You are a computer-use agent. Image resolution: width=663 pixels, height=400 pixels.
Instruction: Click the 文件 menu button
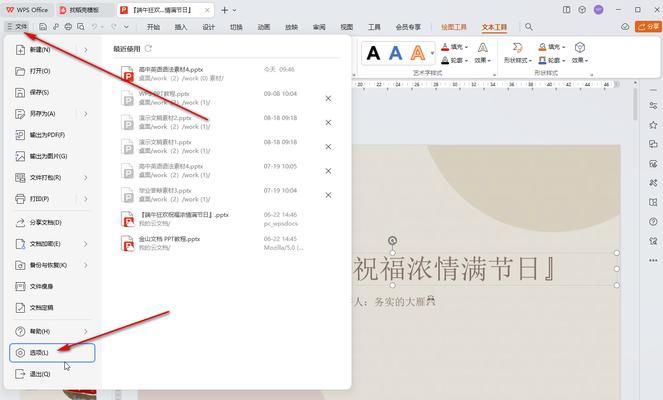[x=16, y=27]
